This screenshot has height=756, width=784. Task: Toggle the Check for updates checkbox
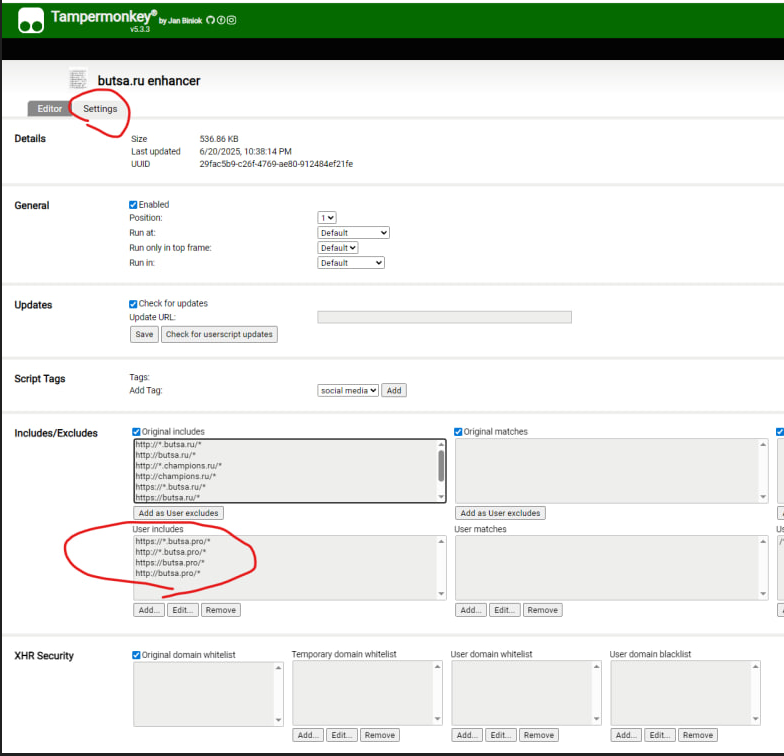133,304
